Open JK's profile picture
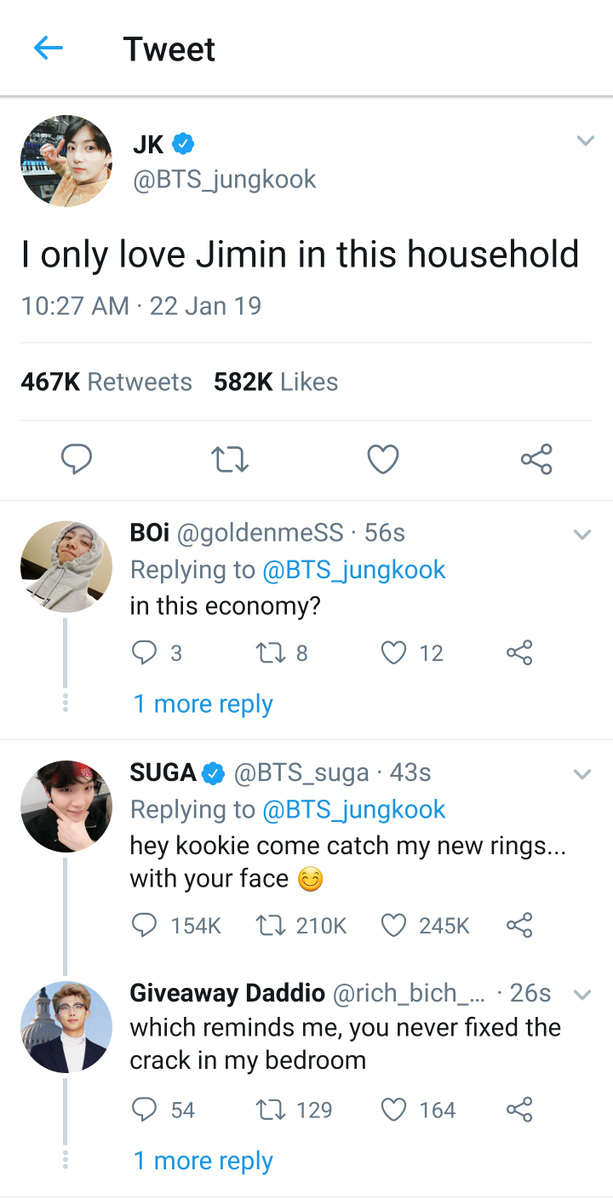613x1200 pixels. pos(66,161)
